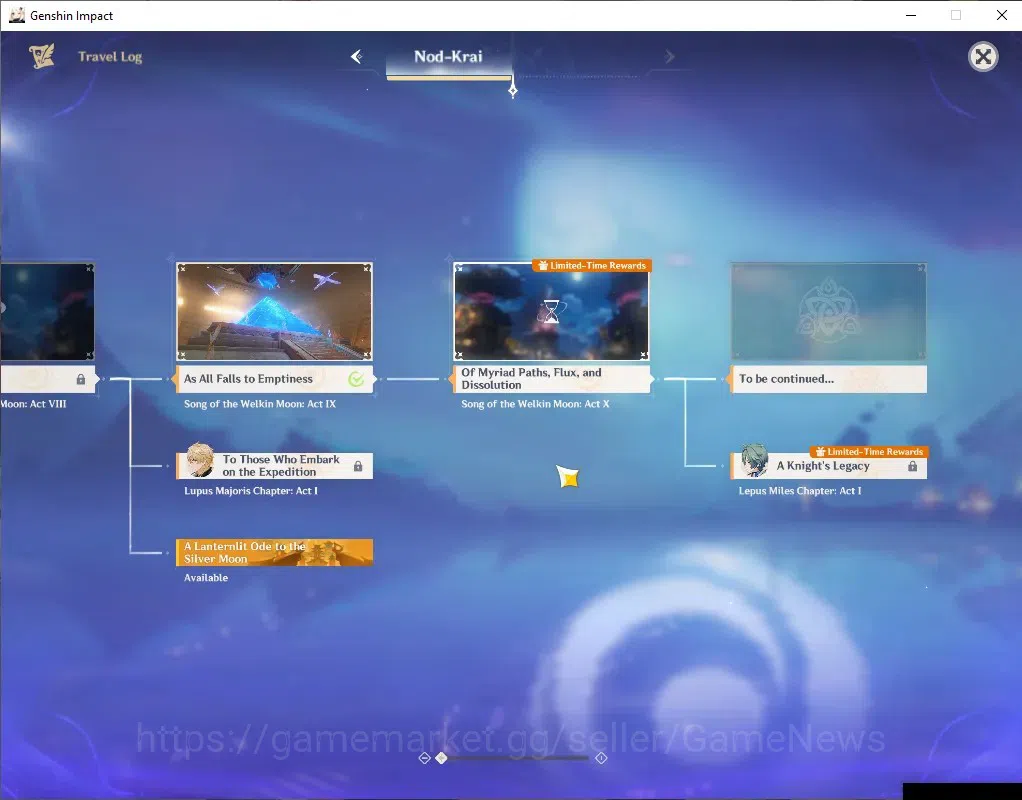Open To Those Who Embark on the Expedition
1022x800 pixels.
click(274, 466)
